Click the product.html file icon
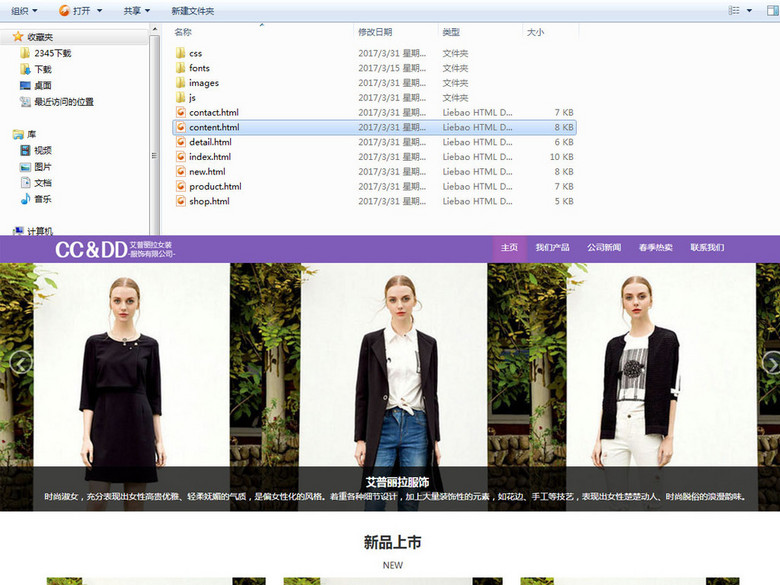The width and height of the screenshot is (780, 585). (x=181, y=187)
